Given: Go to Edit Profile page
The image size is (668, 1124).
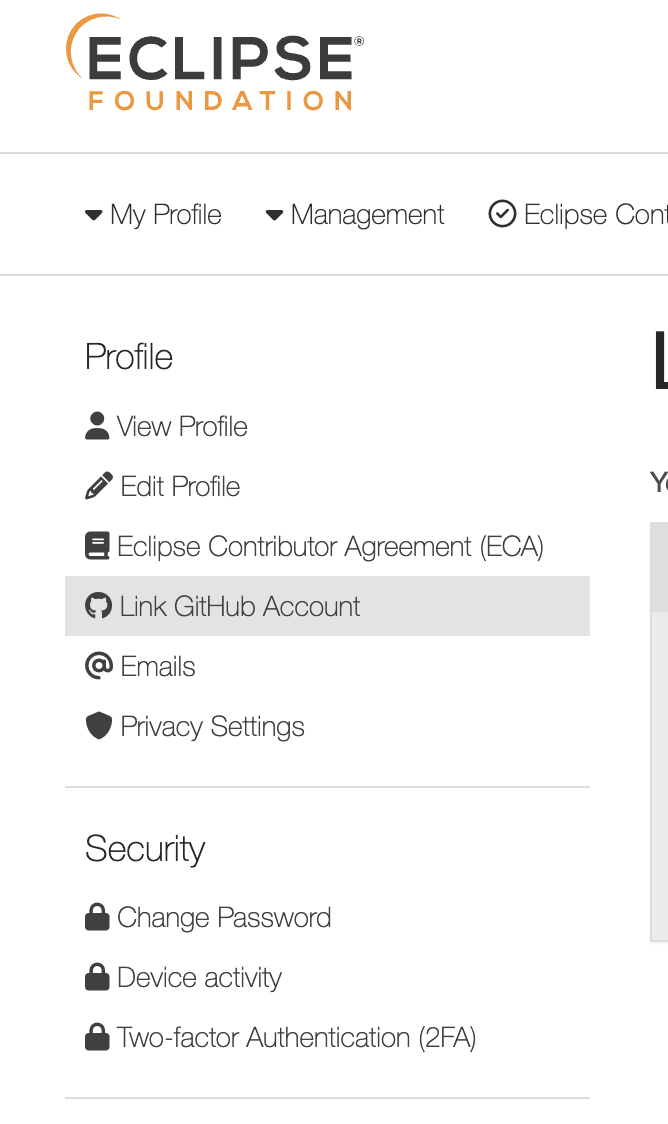Looking at the screenshot, I should pyautogui.click(x=180, y=487).
